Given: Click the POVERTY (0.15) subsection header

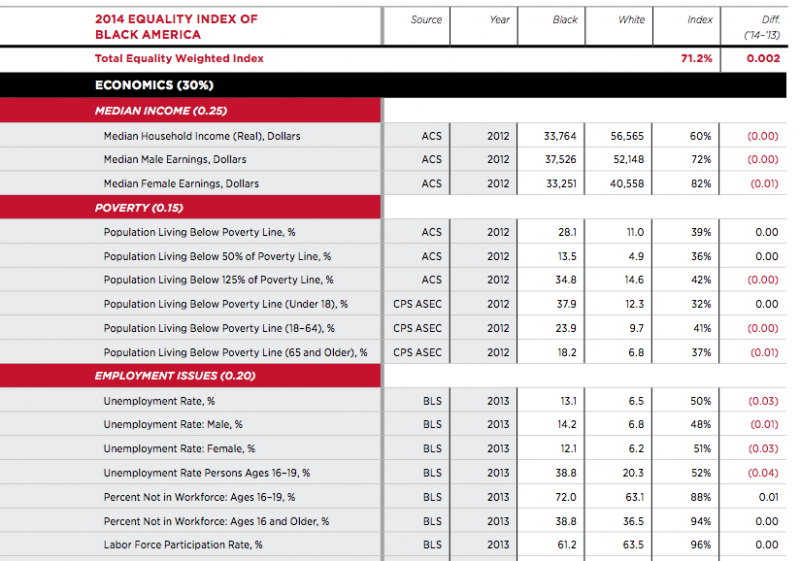Looking at the screenshot, I should [x=138, y=208].
